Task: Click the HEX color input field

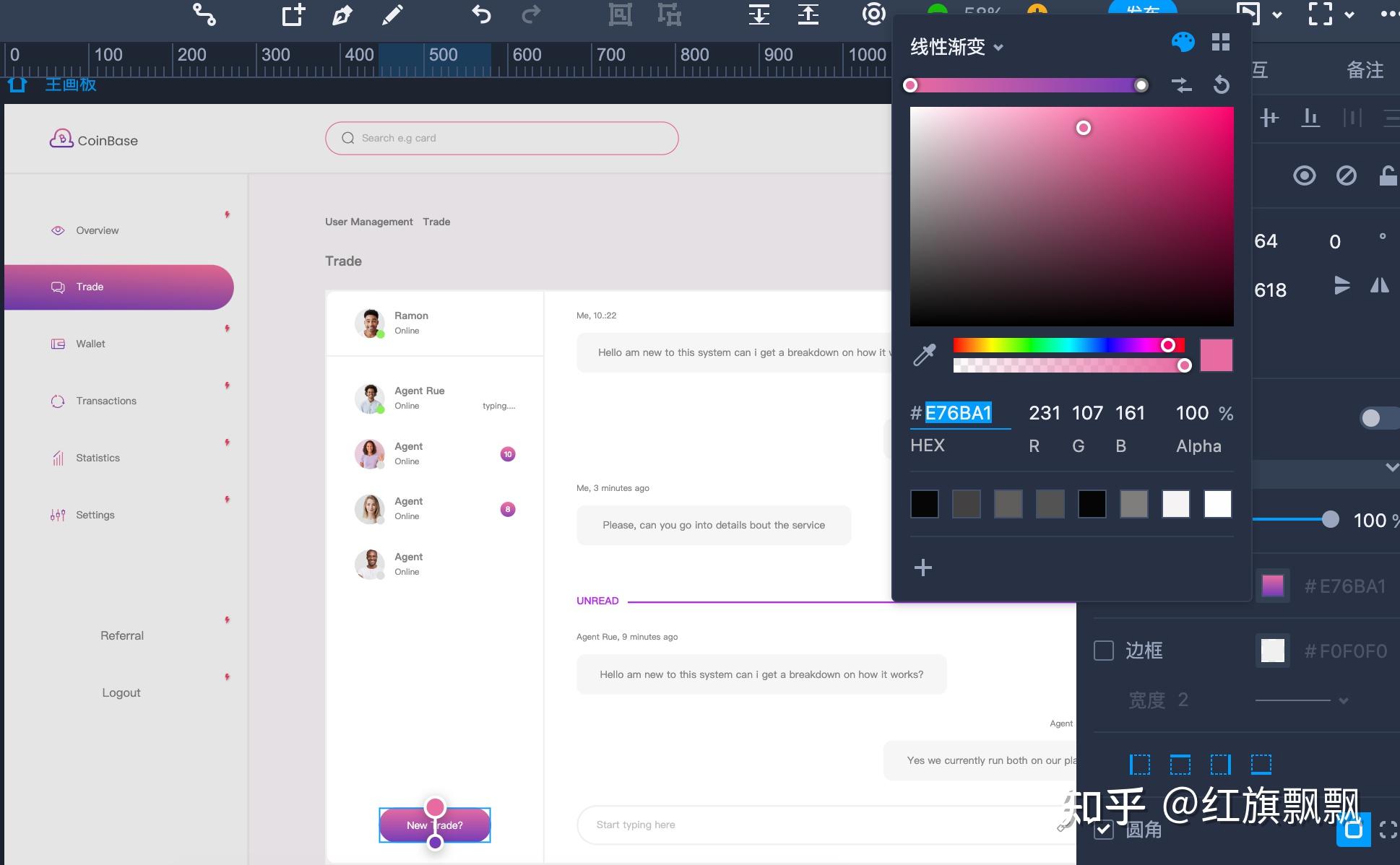Action: (960, 413)
